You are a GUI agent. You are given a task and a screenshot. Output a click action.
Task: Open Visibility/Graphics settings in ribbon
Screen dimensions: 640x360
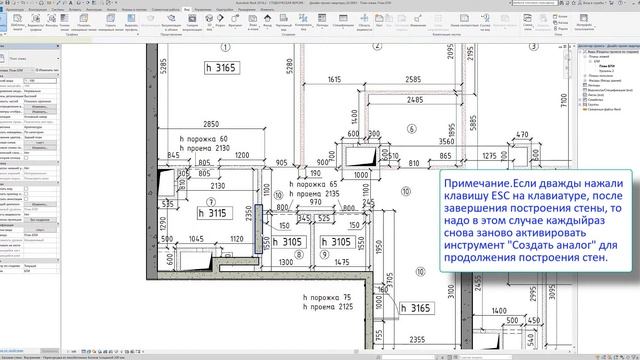coord(36,22)
